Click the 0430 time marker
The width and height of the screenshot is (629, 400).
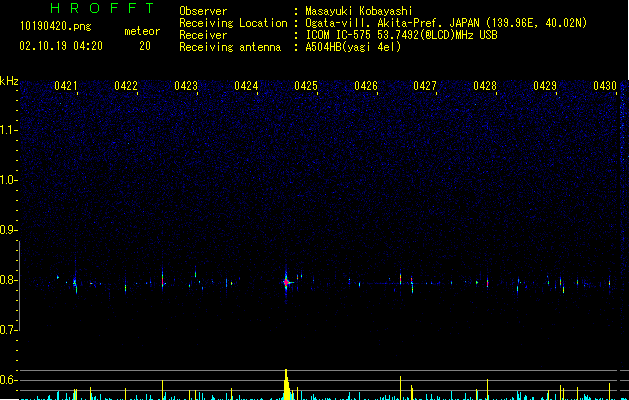[605, 86]
